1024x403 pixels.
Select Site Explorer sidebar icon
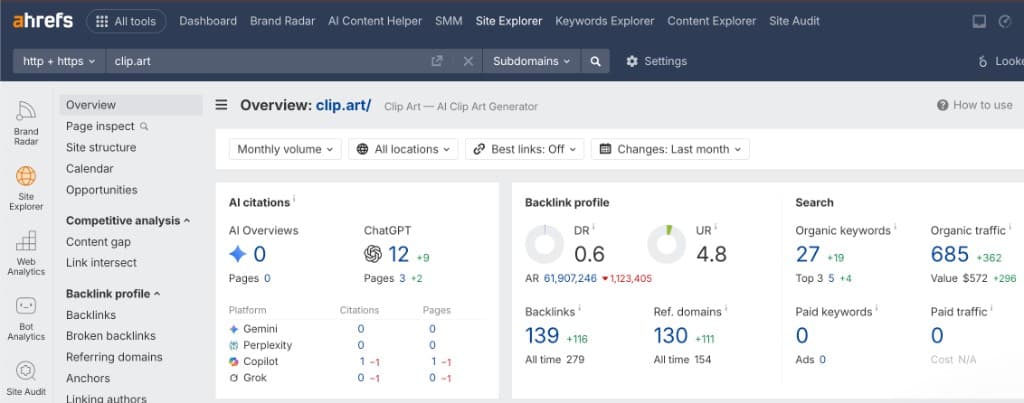pyautogui.click(x=26, y=188)
